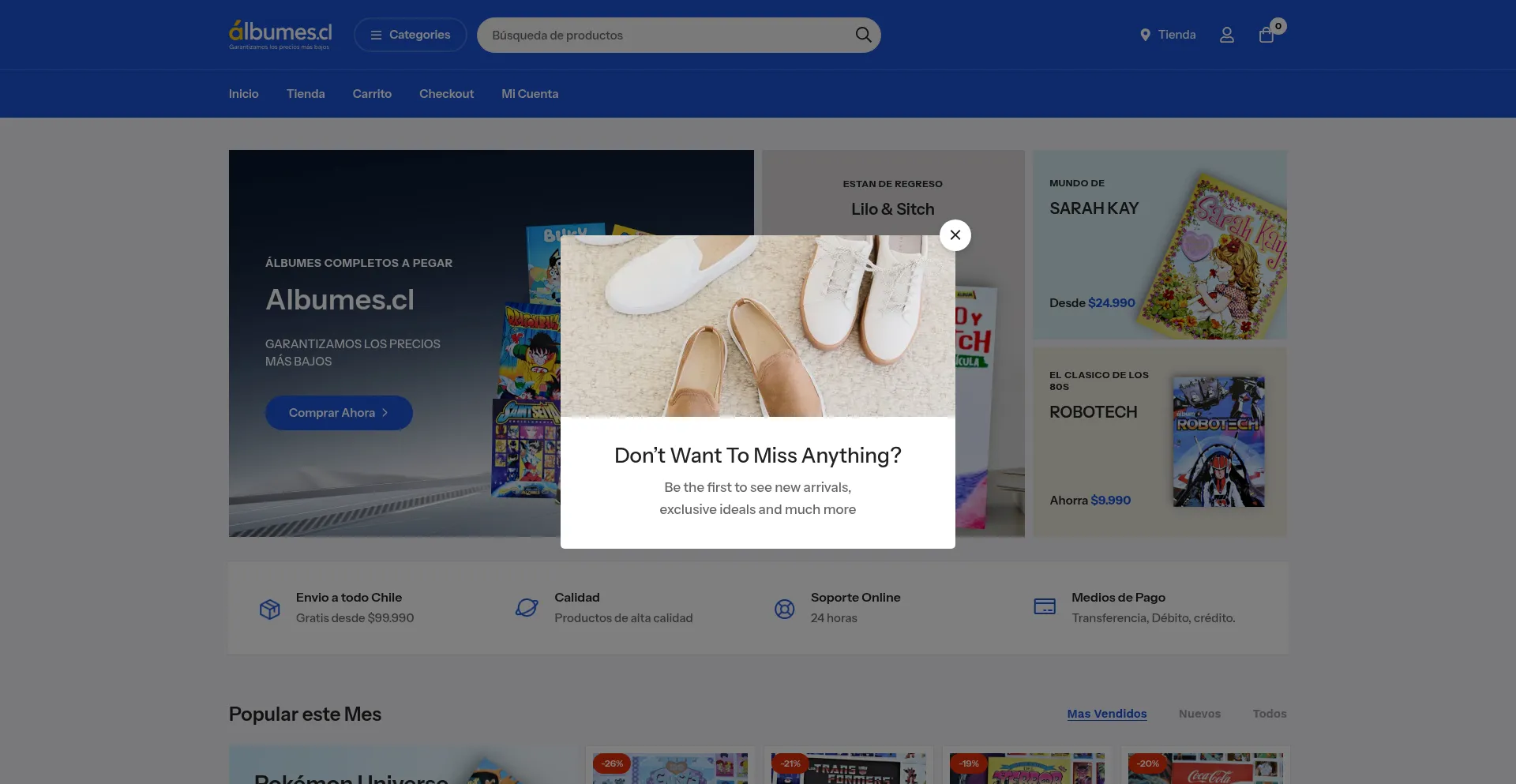Click the Medios de Pago card icon

(1045, 606)
